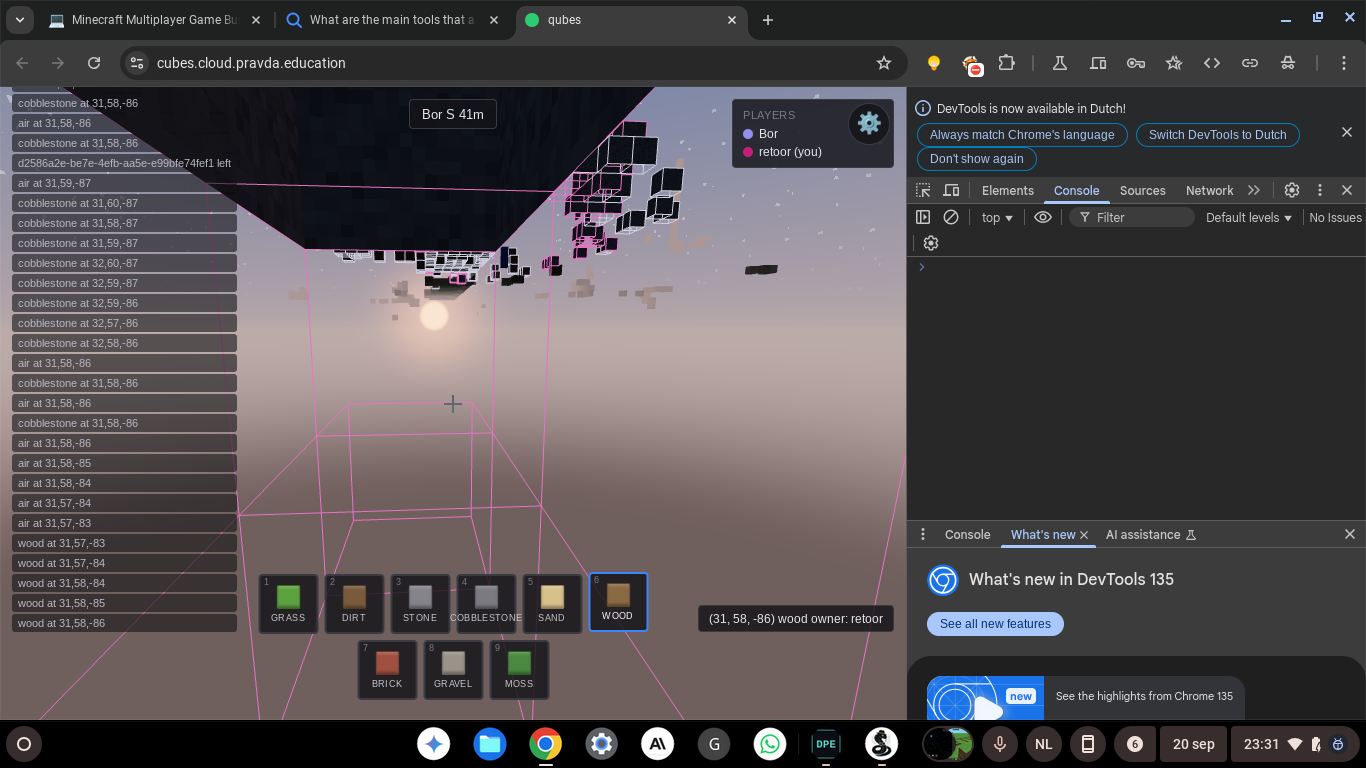
Task: Pick the Cobblestone block slot
Action: [486, 603]
